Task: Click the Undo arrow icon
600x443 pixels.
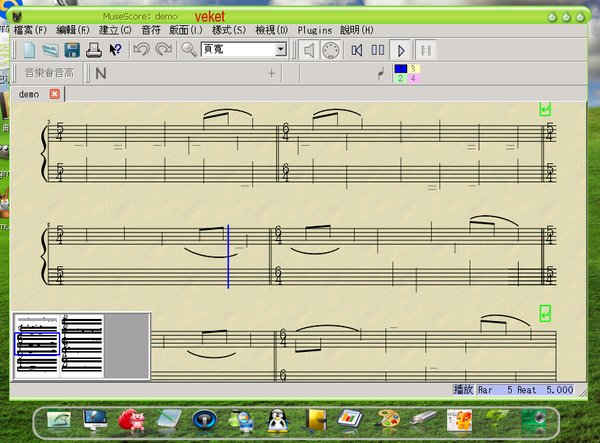Action: coord(141,49)
